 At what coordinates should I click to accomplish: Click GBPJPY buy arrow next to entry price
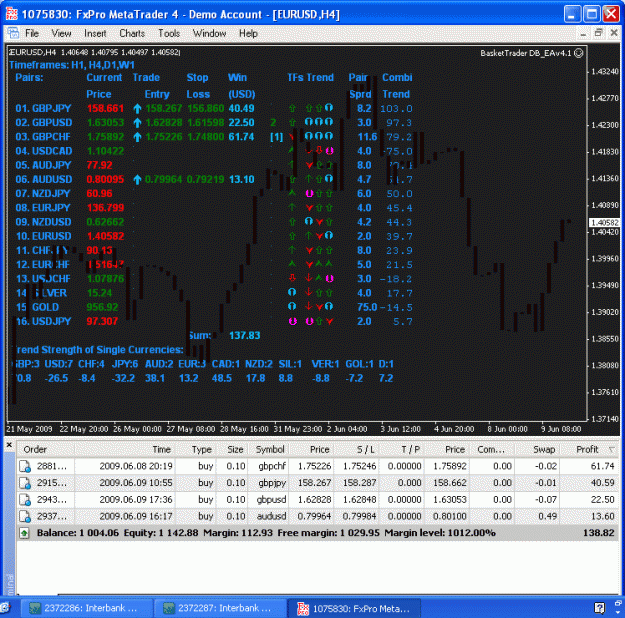tap(137, 108)
